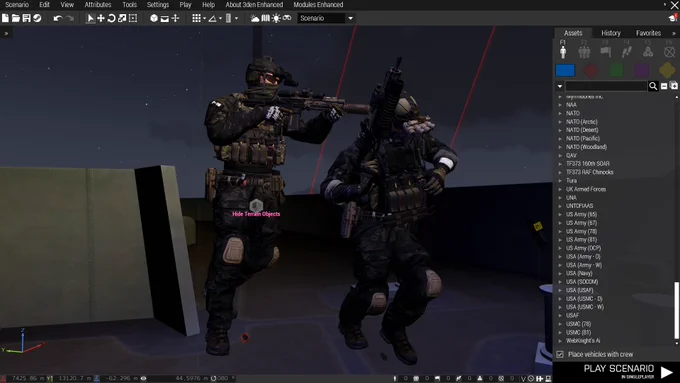This screenshot has height=383, width=680.
Task: Open rotation grid dropdown arrow
Action: pyautogui.click(x=220, y=19)
